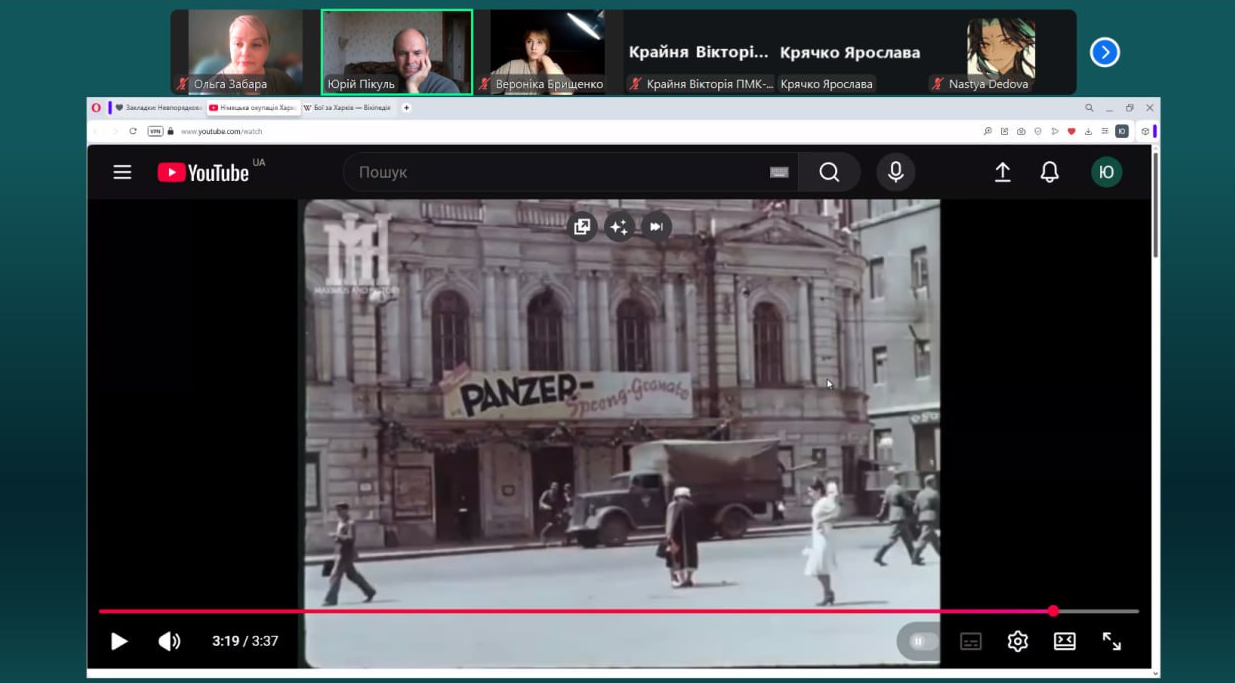
Task: Mute the video using the speaker icon
Action: pos(169,641)
